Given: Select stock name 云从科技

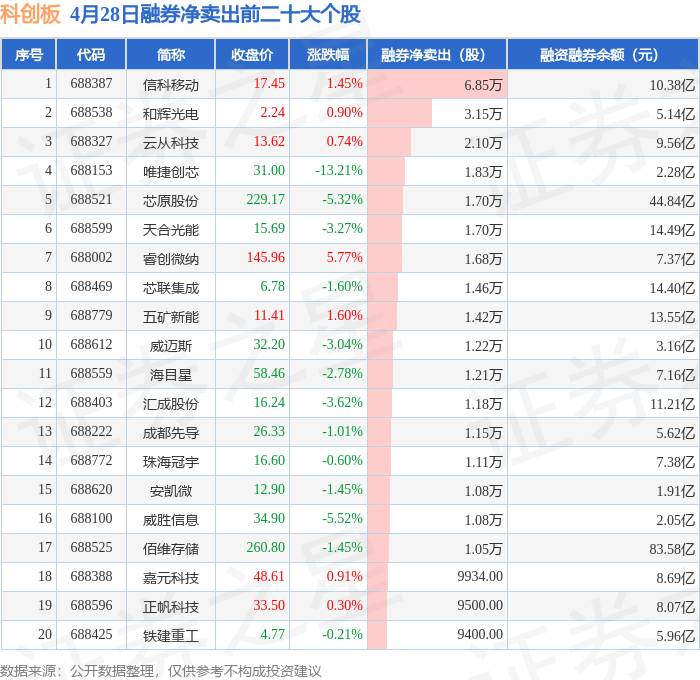Looking at the screenshot, I should [x=171, y=143].
